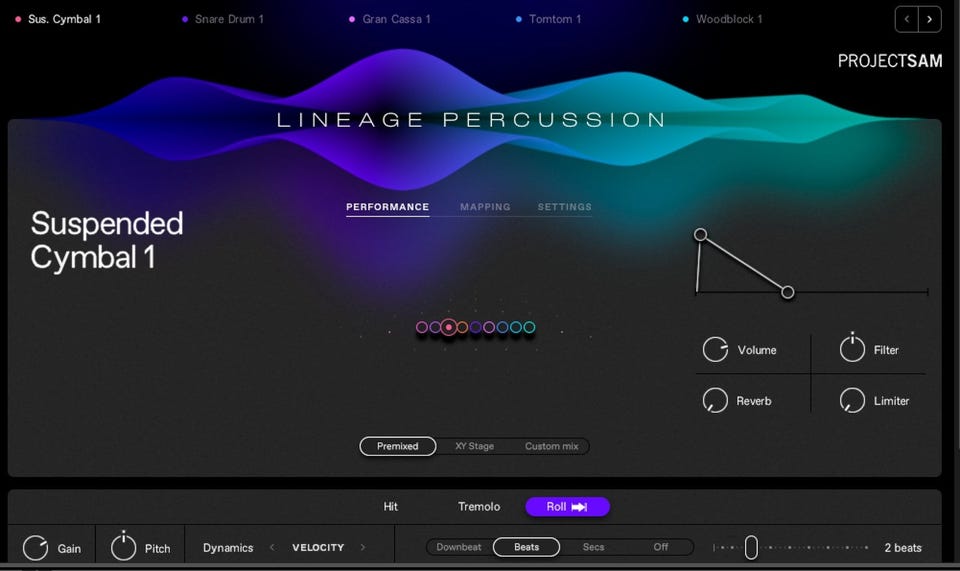
Task: Select the Tremolo articulation
Action: [479, 507]
